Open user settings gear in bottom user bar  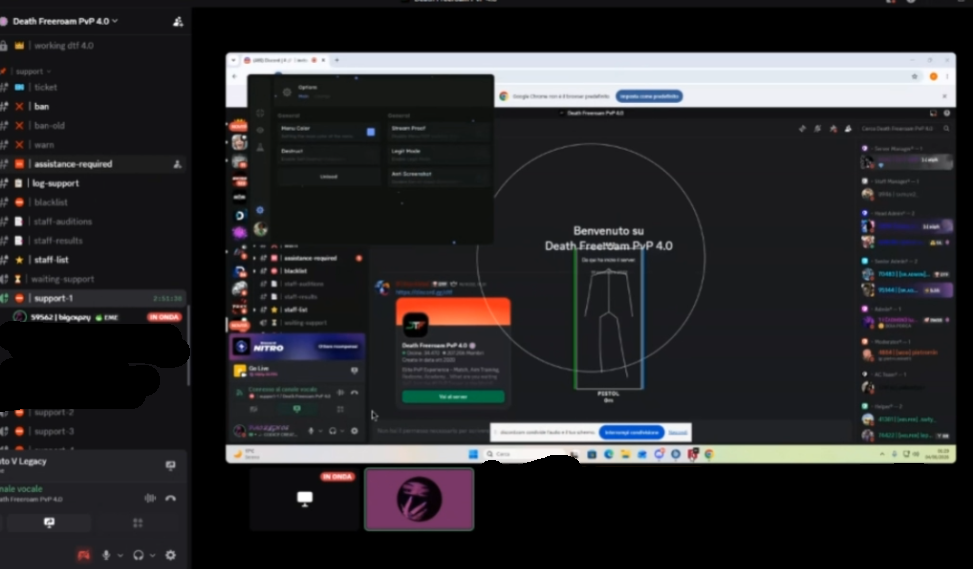[x=171, y=555]
